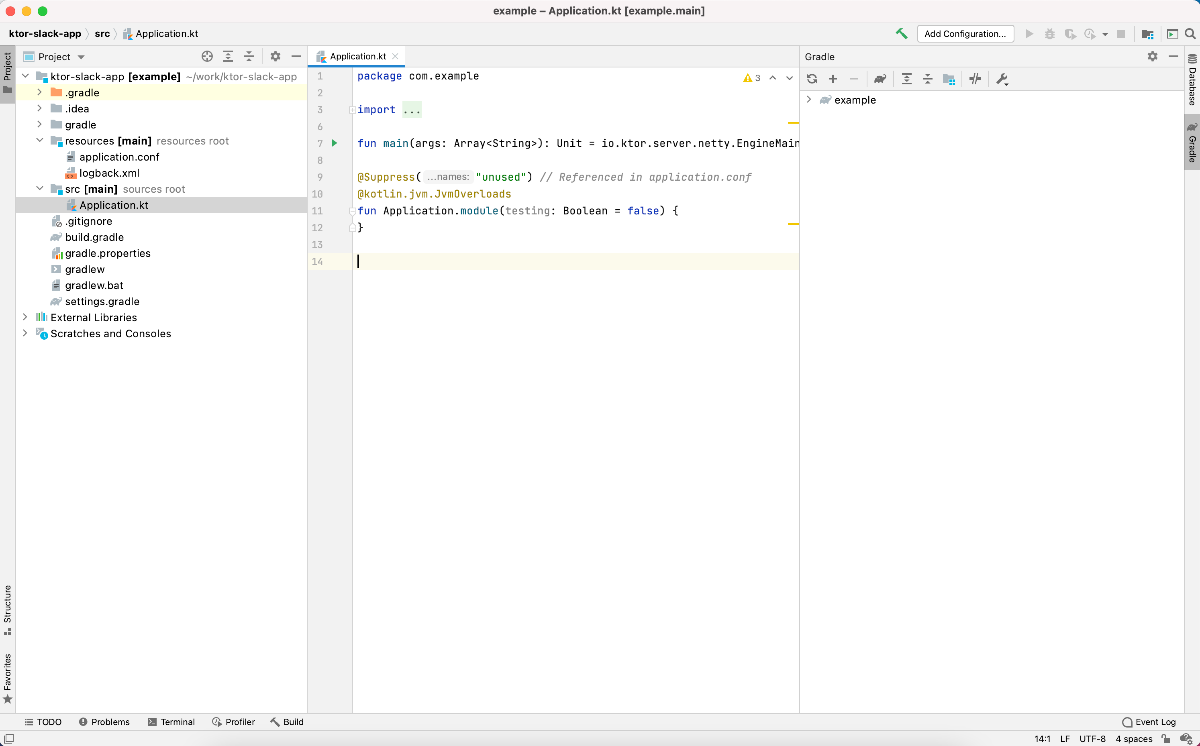Screen dimensions: 1200x746
Task: Open Project panel gear options
Action: [275, 57]
